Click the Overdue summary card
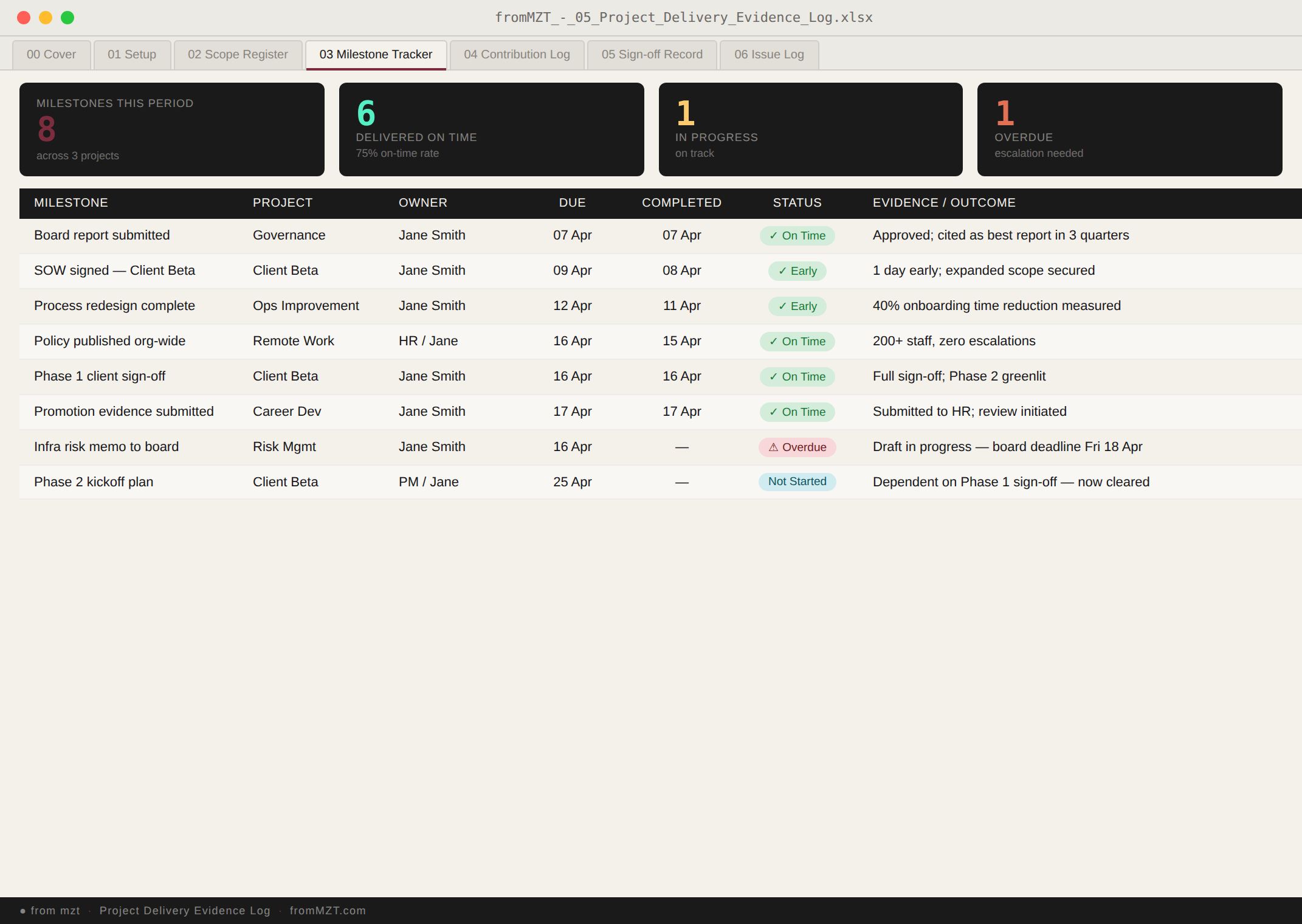Image resolution: width=1302 pixels, height=924 pixels. pos(1130,129)
